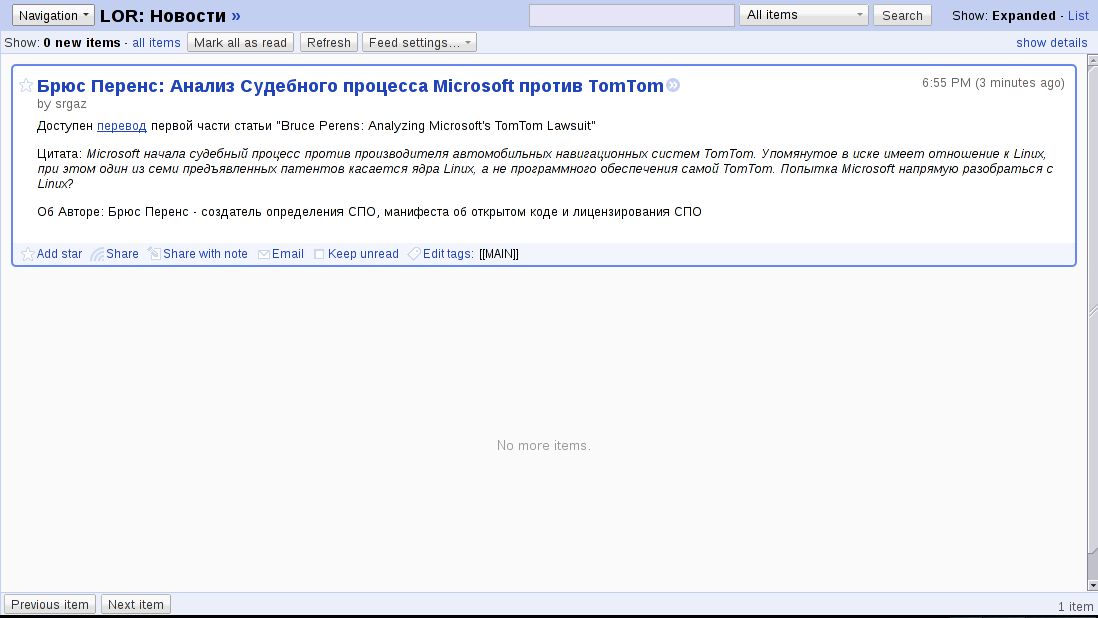Open the Navigation dropdown
Viewport: 1098px width, 618px height.
pyautogui.click(x=53, y=15)
